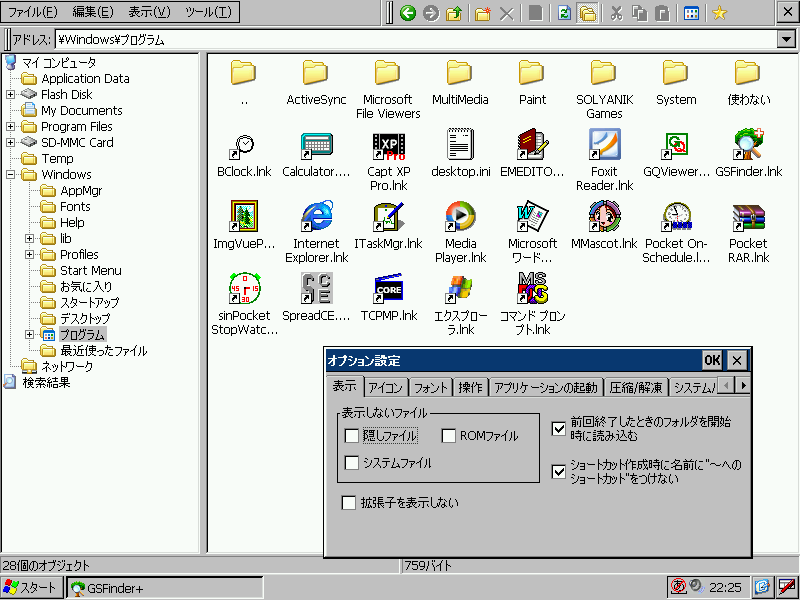
Task: Expand the Program Files tree node
Action: [11, 127]
